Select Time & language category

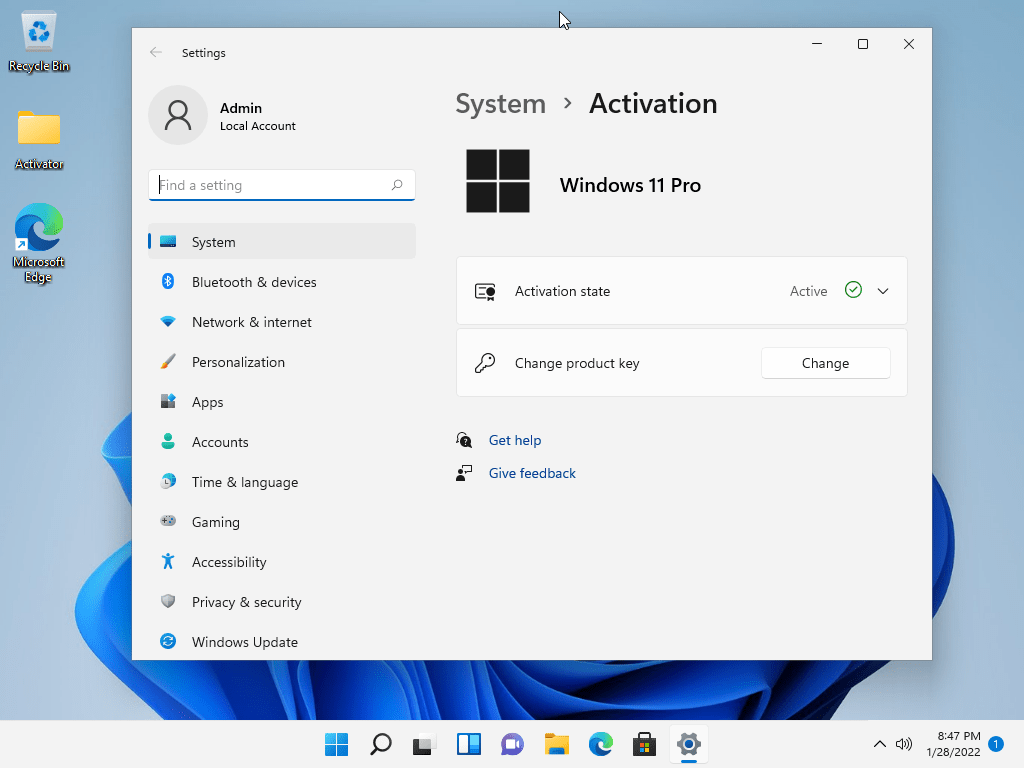coord(281,482)
